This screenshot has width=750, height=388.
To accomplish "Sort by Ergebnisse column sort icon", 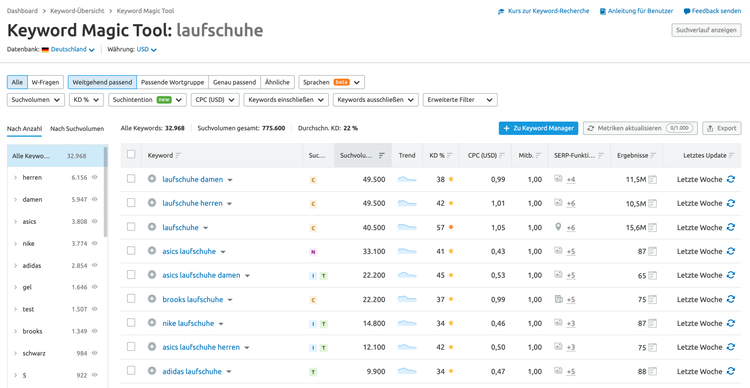I will coord(653,155).
